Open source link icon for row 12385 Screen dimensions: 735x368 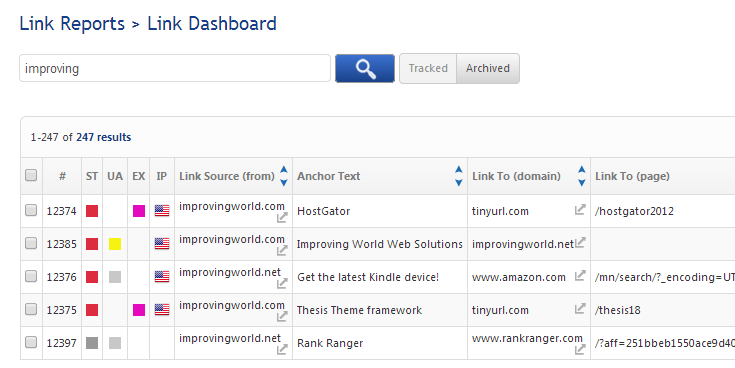[x=282, y=250]
